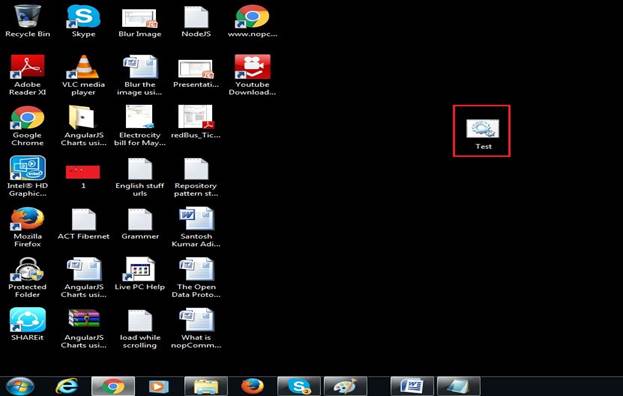
Task: Open Internet Explorer from the taskbar
Action: click(66, 386)
